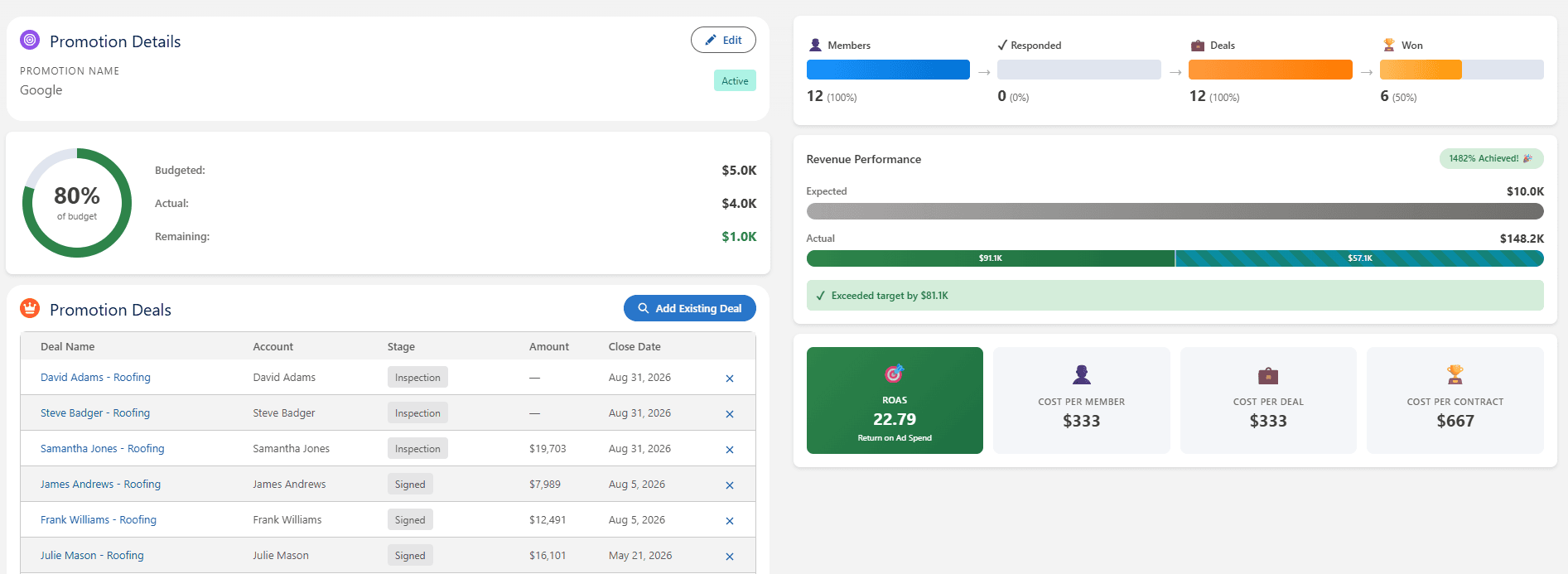Click the Cost Per Member person icon
This screenshot has height=574, width=1568.
tap(1082, 375)
